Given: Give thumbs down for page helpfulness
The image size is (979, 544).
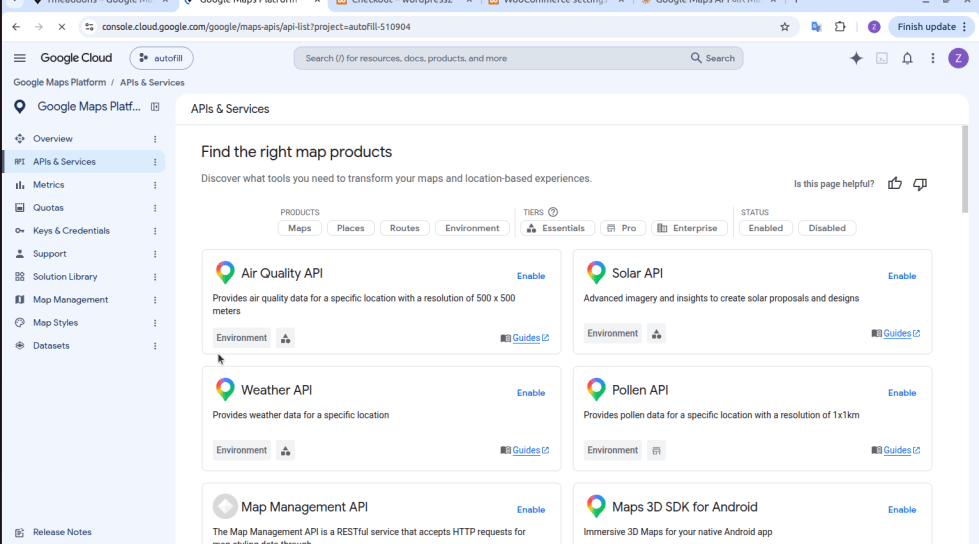Looking at the screenshot, I should coord(920,184).
